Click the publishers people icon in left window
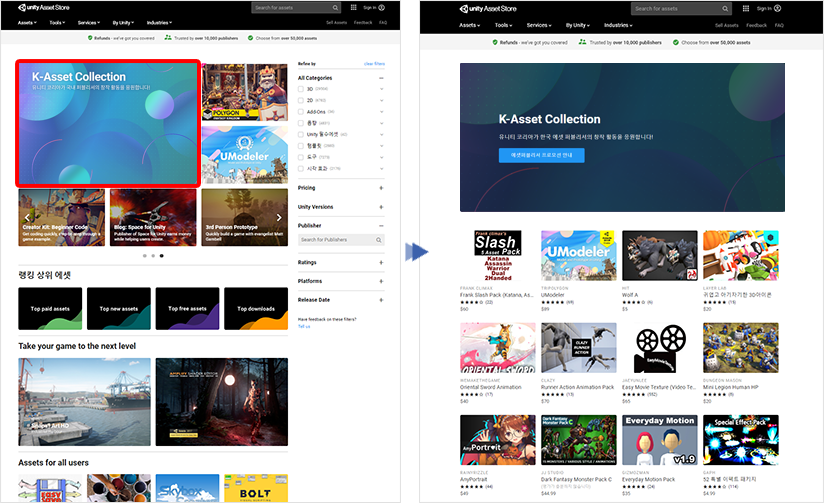The width and height of the screenshot is (824, 503). click(168, 38)
